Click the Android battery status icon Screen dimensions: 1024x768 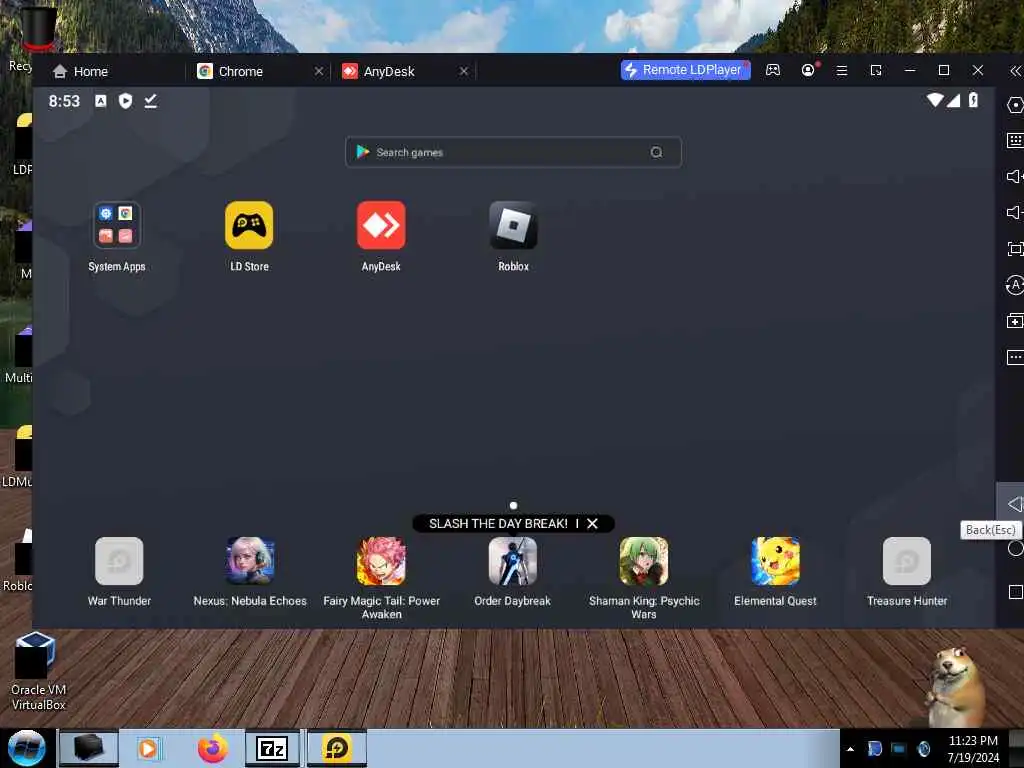click(x=973, y=100)
